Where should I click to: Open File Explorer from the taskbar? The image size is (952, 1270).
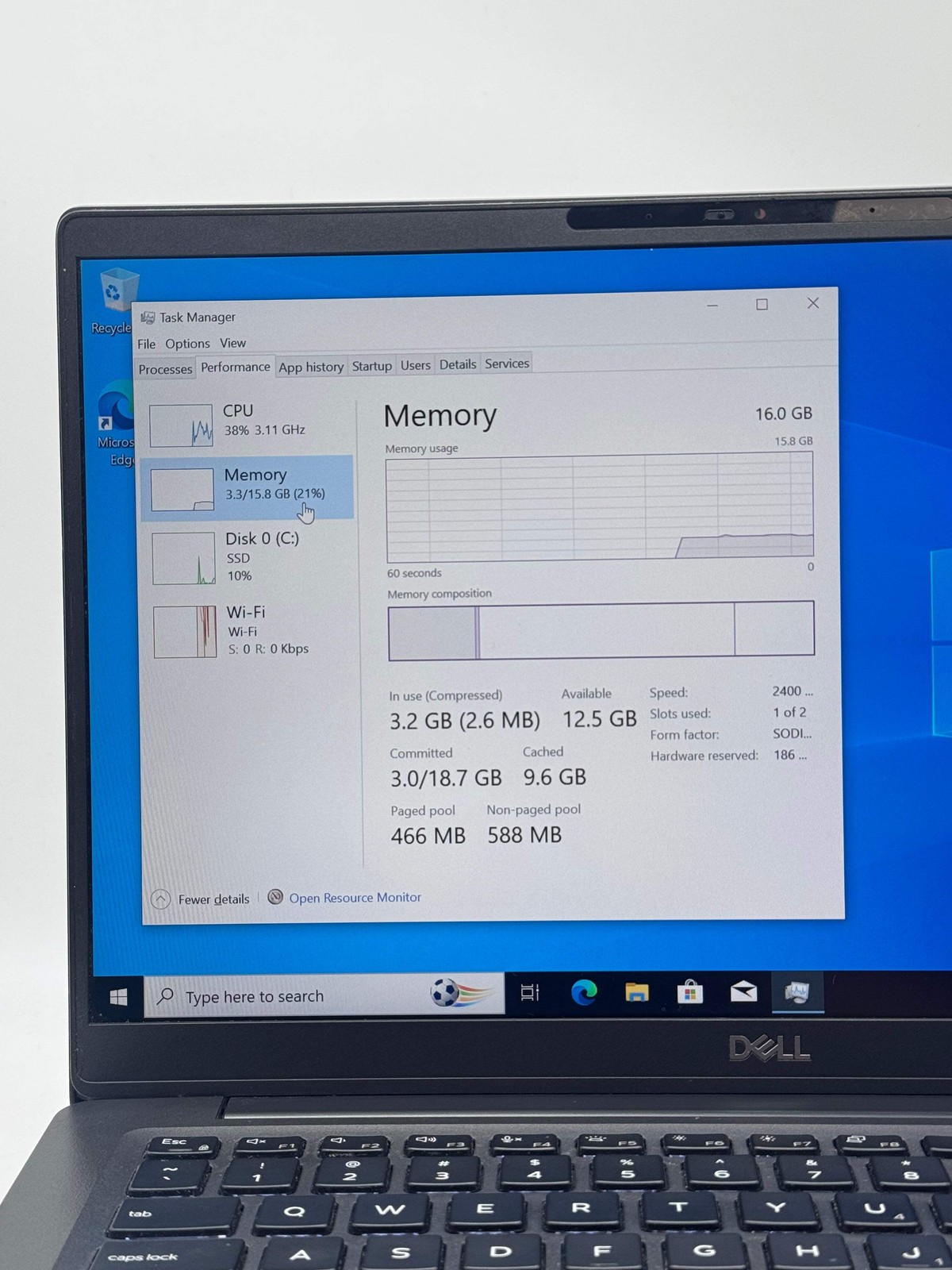[x=637, y=992]
